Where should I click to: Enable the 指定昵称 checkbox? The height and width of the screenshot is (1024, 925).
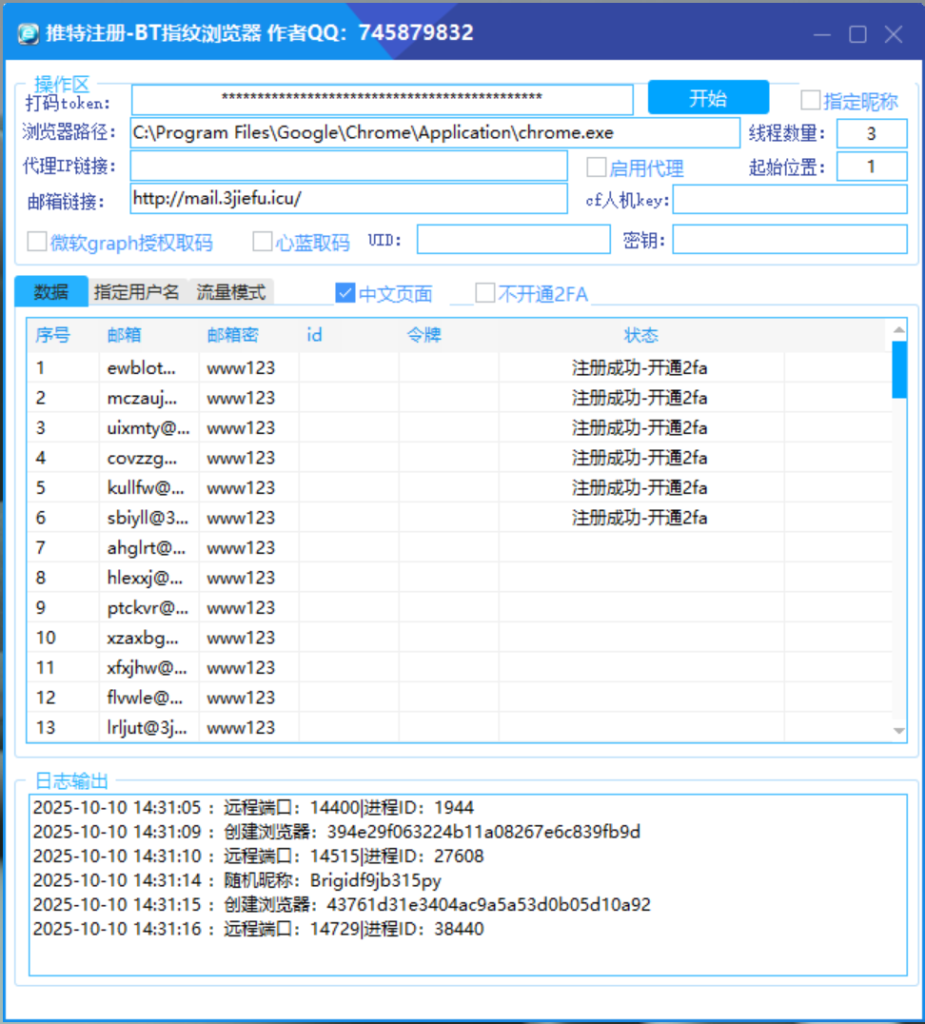pos(812,100)
